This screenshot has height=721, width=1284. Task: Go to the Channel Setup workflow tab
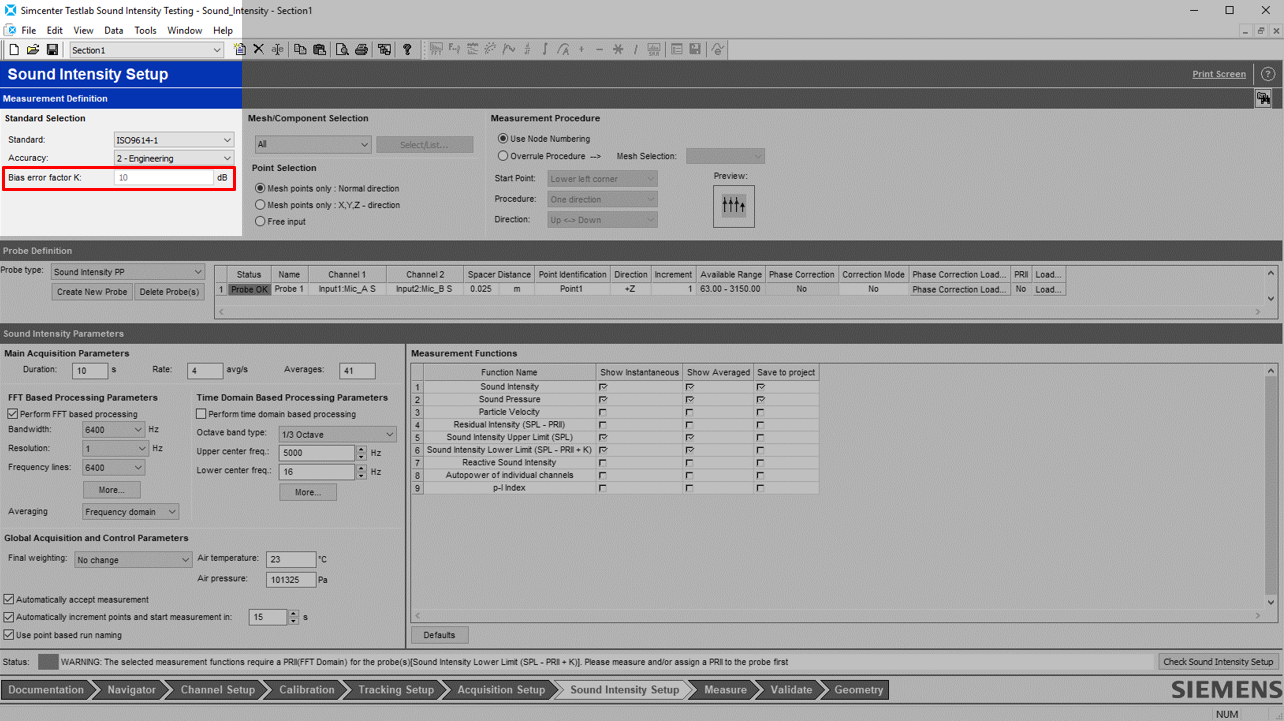pyautogui.click(x=217, y=690)
